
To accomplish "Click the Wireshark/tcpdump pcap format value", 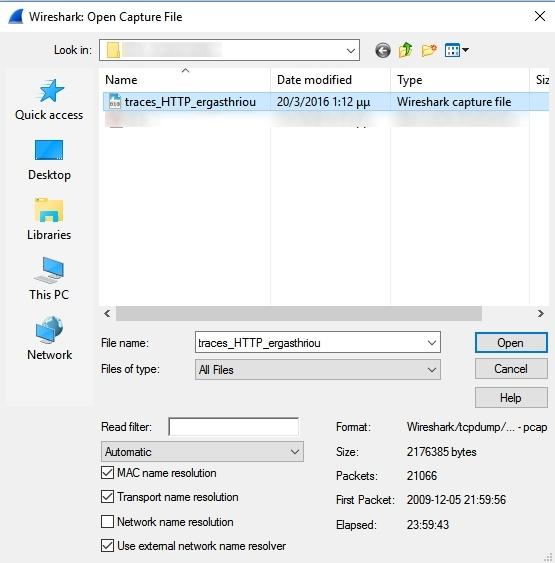I will tap(477, 427).
